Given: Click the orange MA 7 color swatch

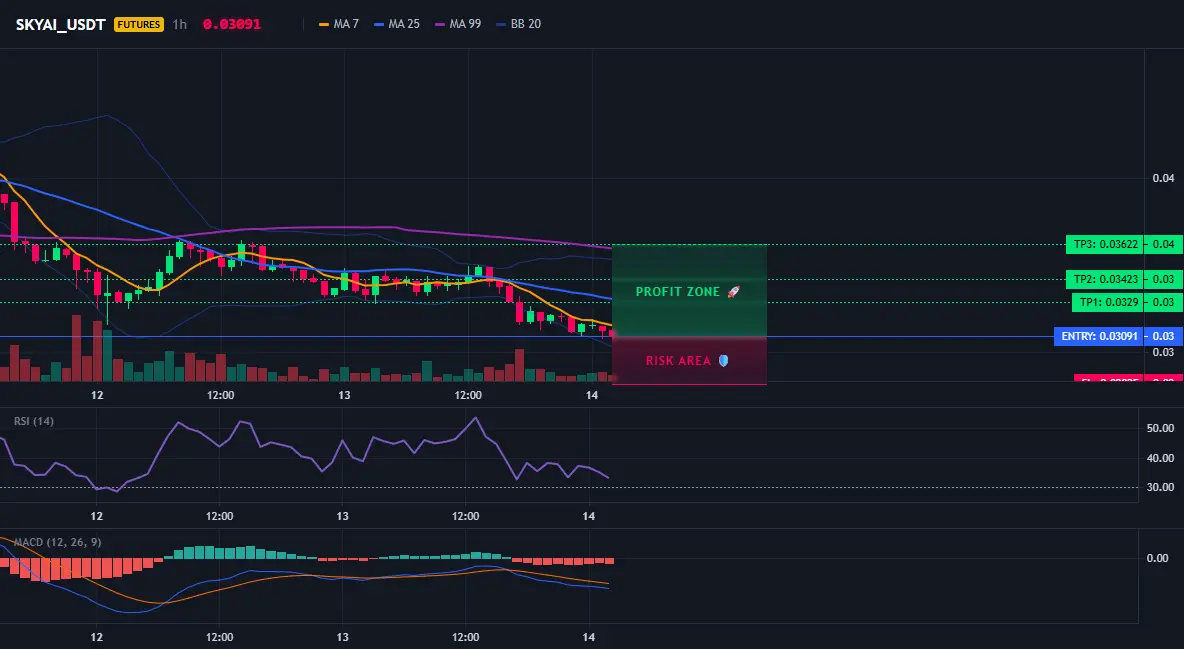Looking at the screenshot, I should tap(324, 24).
